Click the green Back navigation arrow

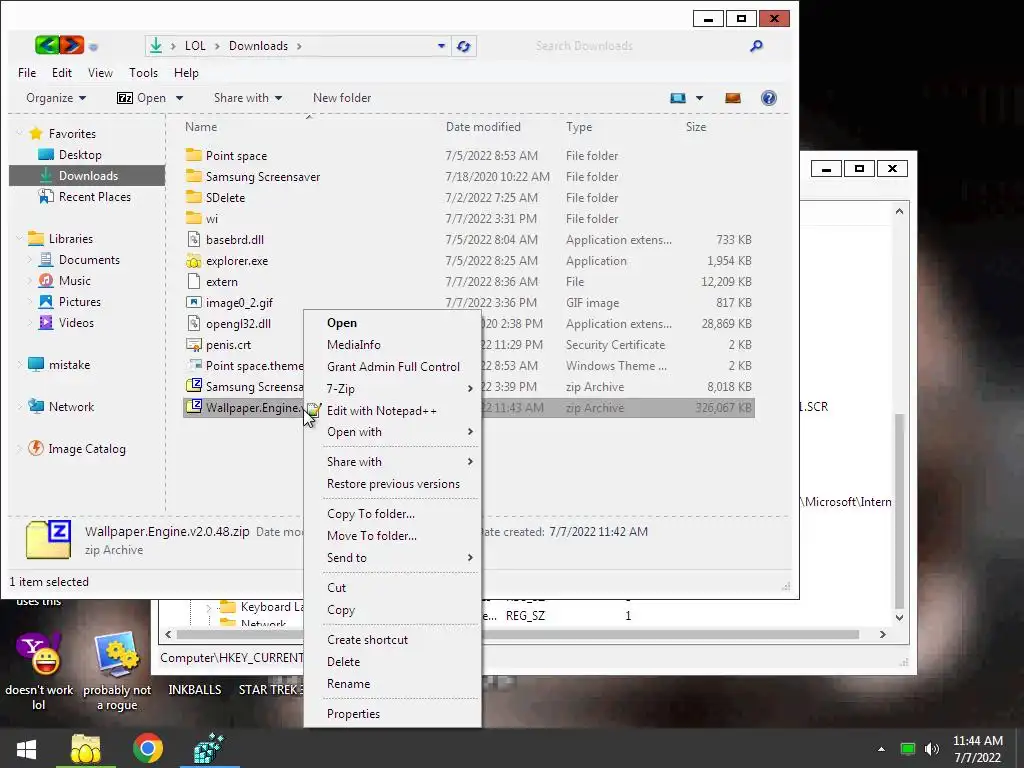(47, 45)
